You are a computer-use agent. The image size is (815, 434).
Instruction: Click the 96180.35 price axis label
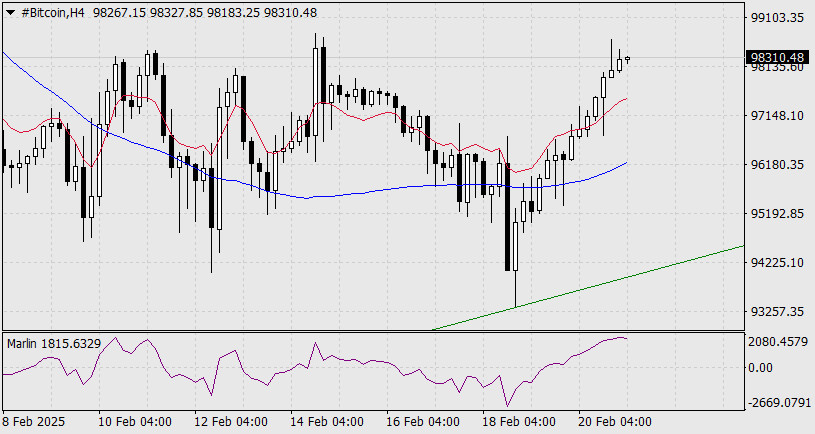(777, 165)
